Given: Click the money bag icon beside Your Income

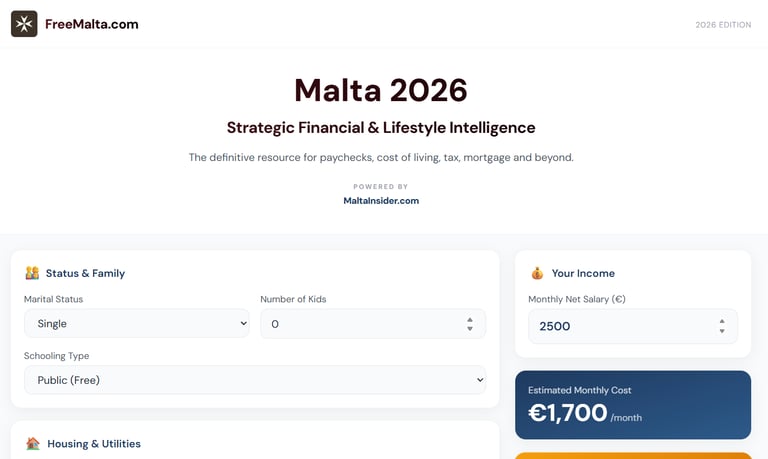Looking at the screenshot, I should (x=537, y=273).
